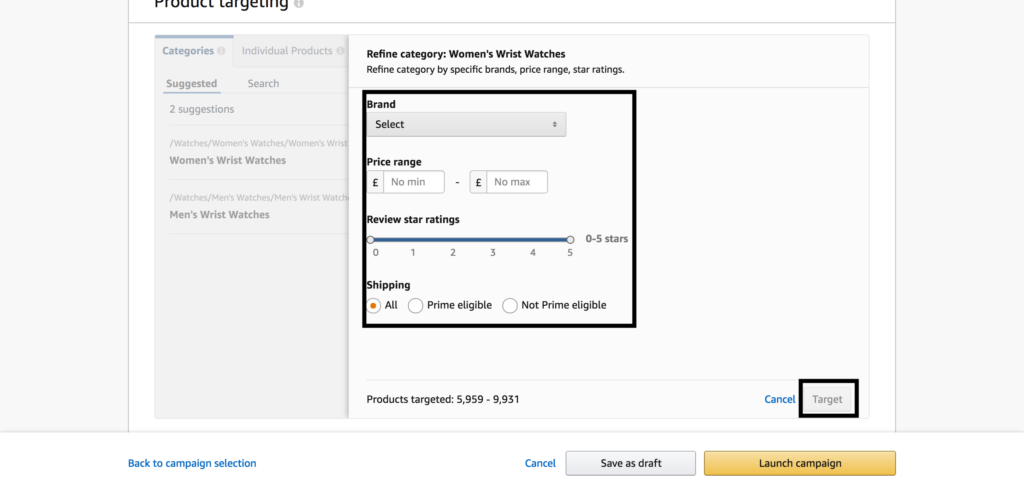
Task: Select the Suggested sub-tab
Action: point(191,84)
